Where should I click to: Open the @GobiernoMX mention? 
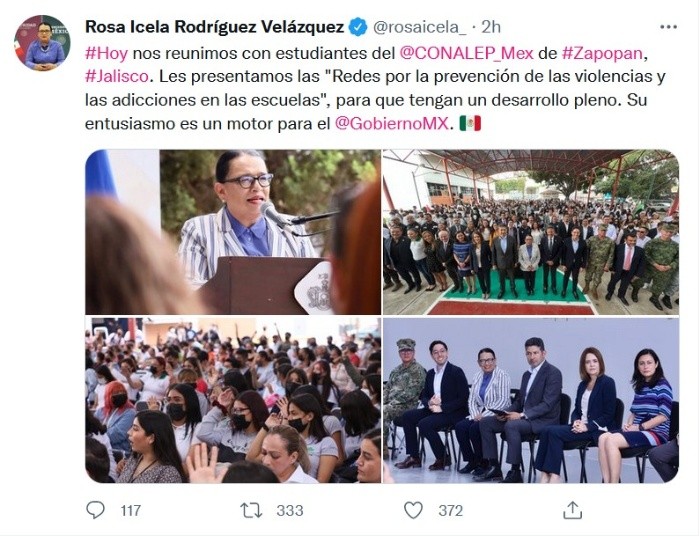[x=391, y=124]
